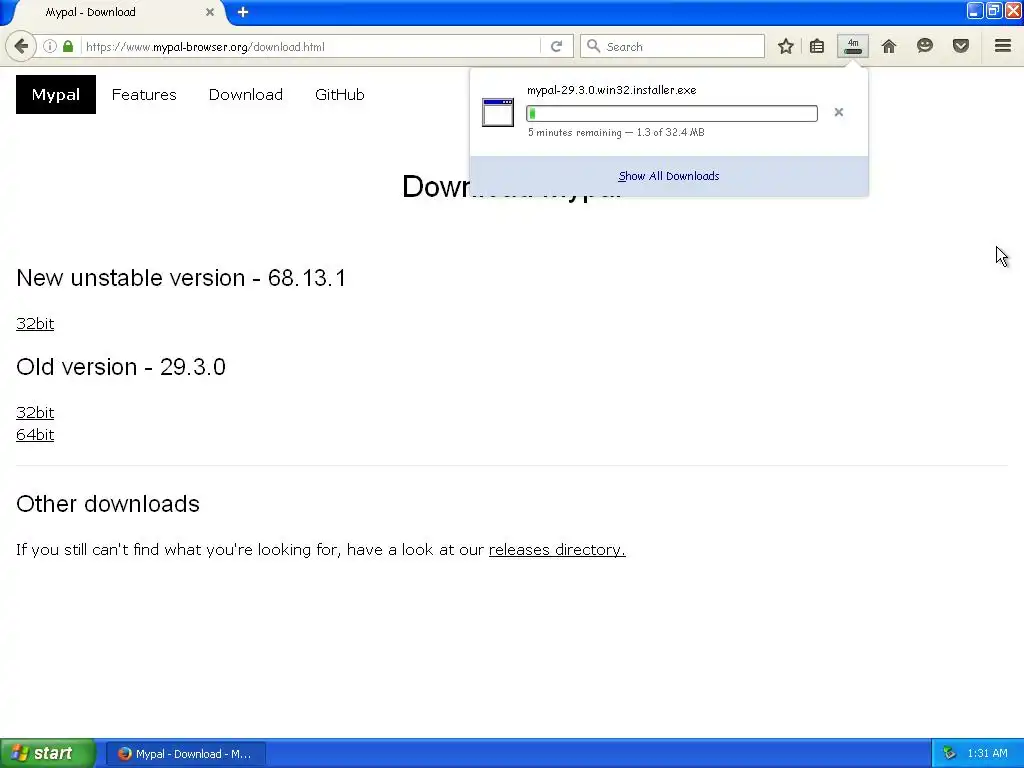Restore down the browser window
This screenshot has height=768, width=1024.
[x=994, y=10]
